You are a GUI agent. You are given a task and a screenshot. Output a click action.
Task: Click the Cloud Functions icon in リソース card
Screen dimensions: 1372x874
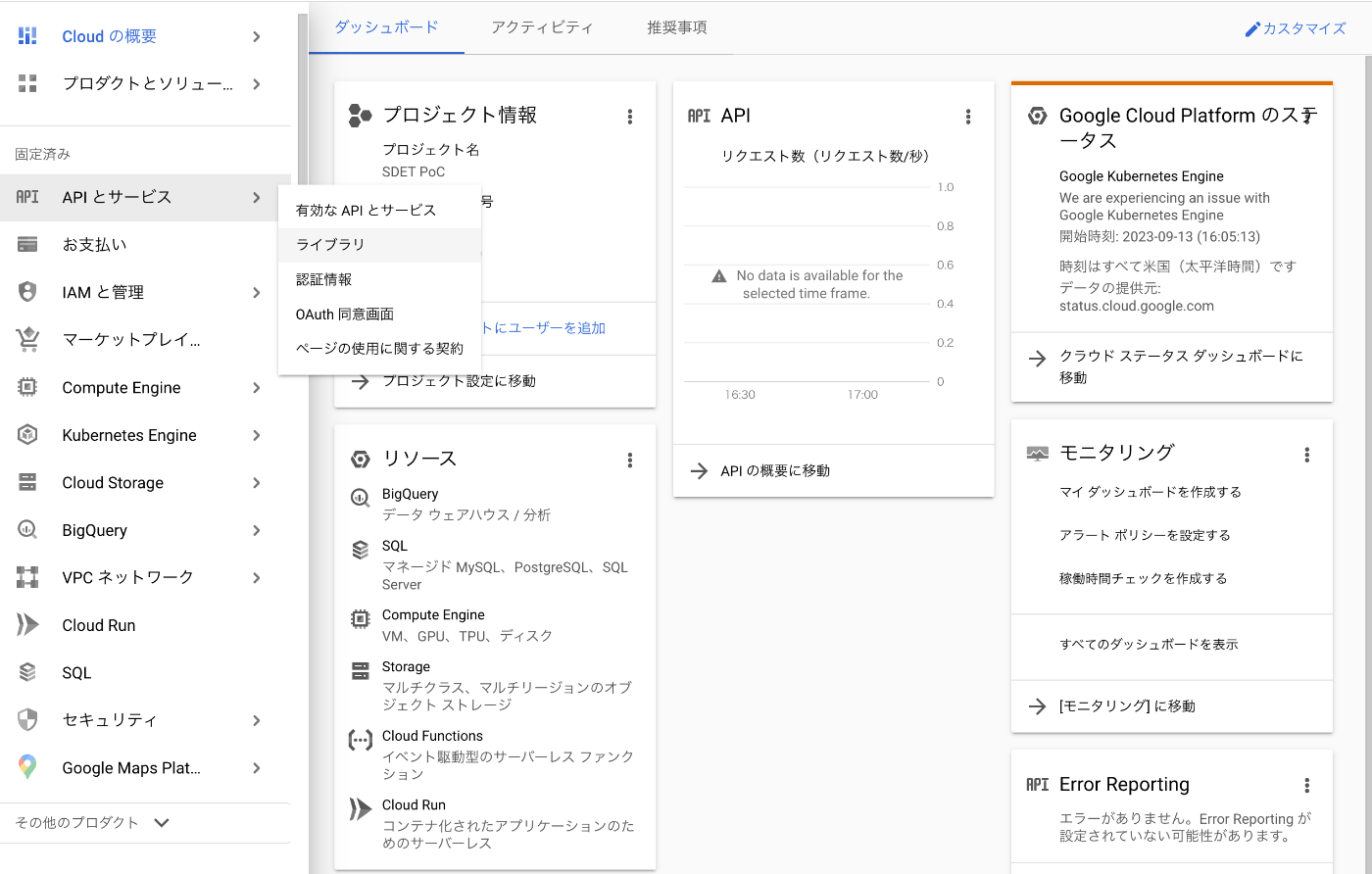tap(361, 741)
